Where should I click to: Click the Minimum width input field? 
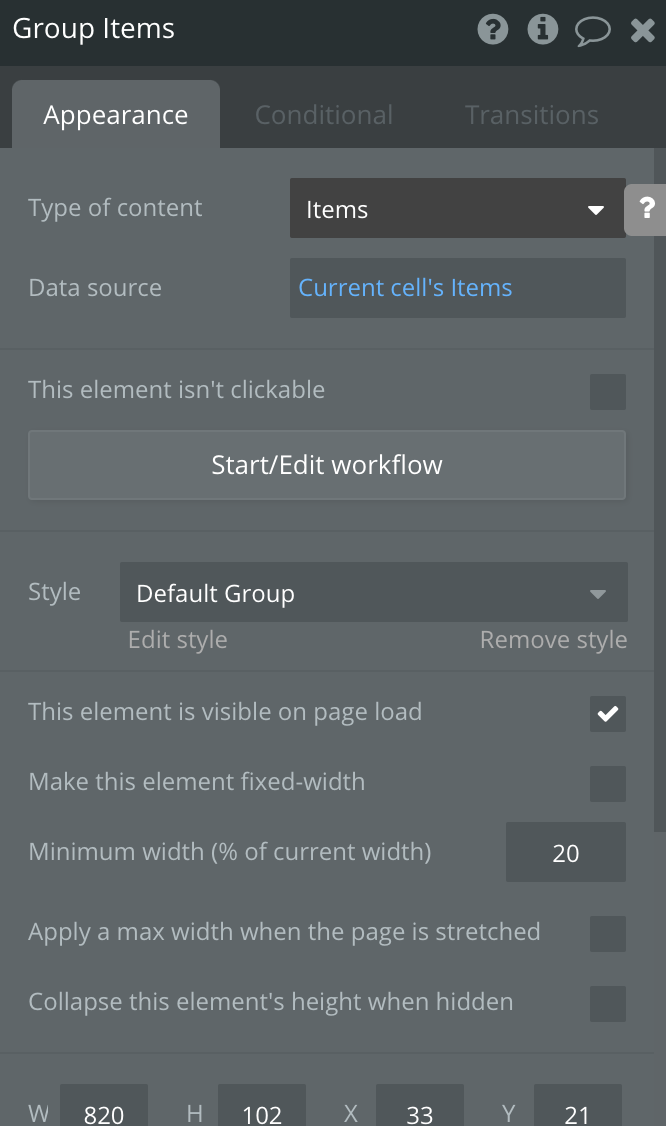(x=565, y=853)
